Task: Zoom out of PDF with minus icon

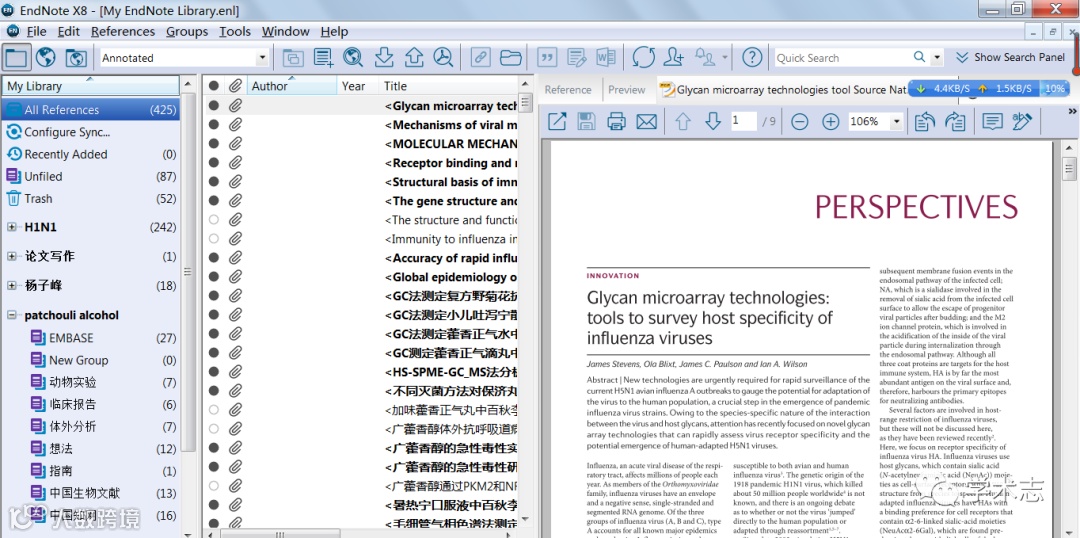Action: tap(799, 122)
